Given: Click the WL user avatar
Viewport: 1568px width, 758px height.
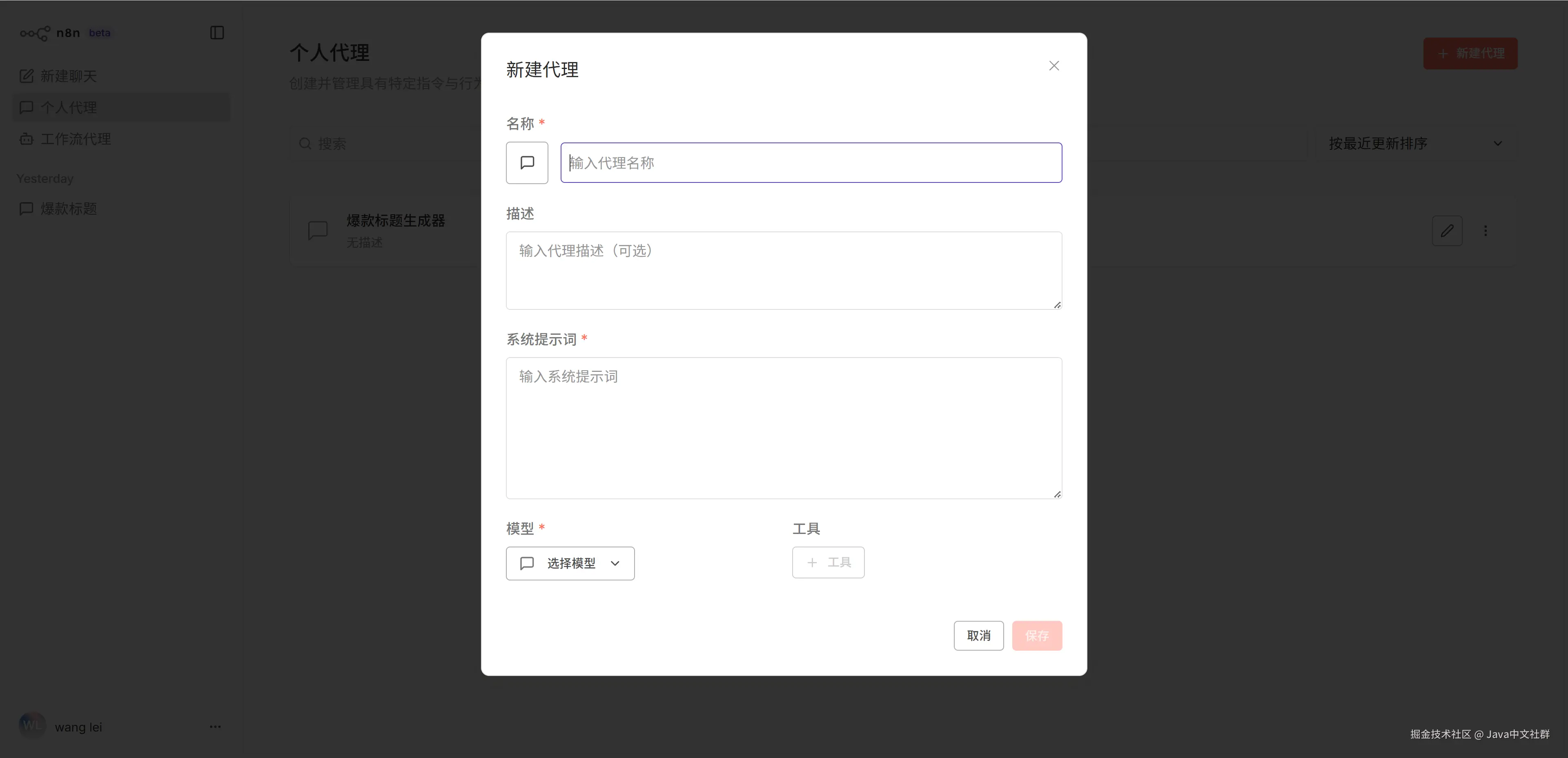Looking at the screenshot, I should [32, 725].
